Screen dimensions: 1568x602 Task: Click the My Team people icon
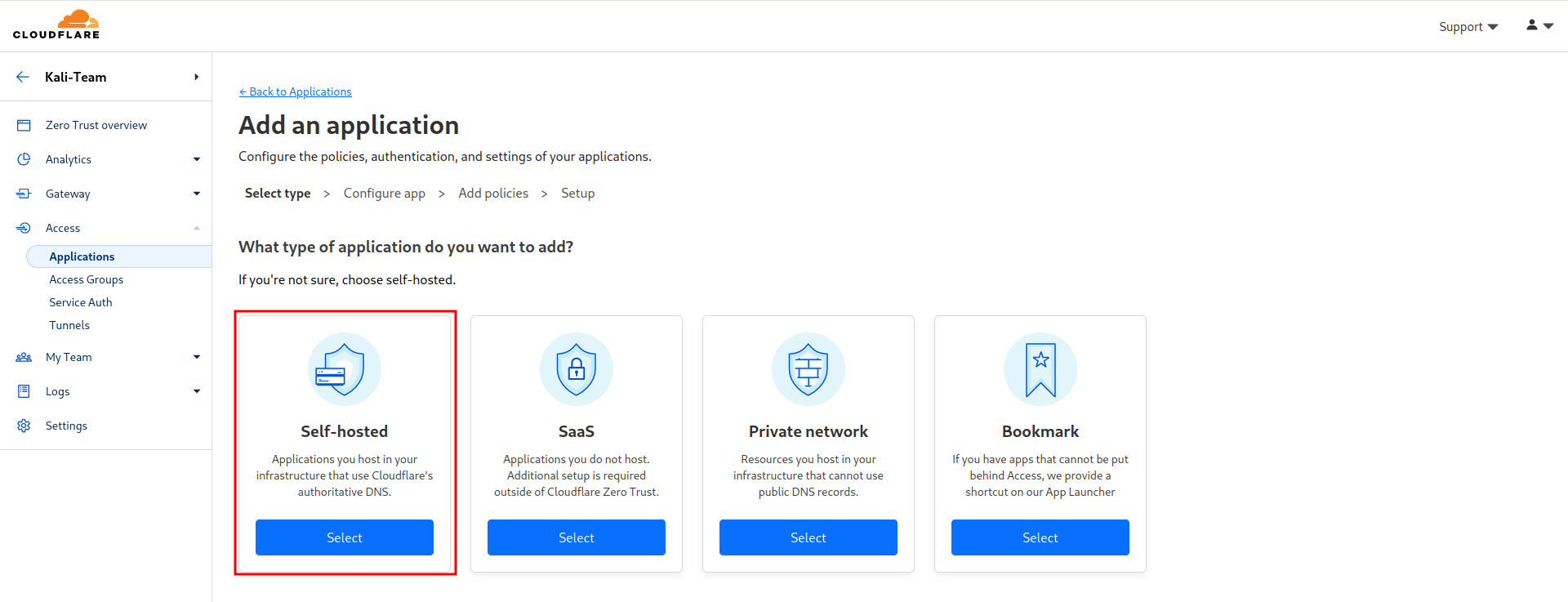pyautogui.click(x=24, y=357)
